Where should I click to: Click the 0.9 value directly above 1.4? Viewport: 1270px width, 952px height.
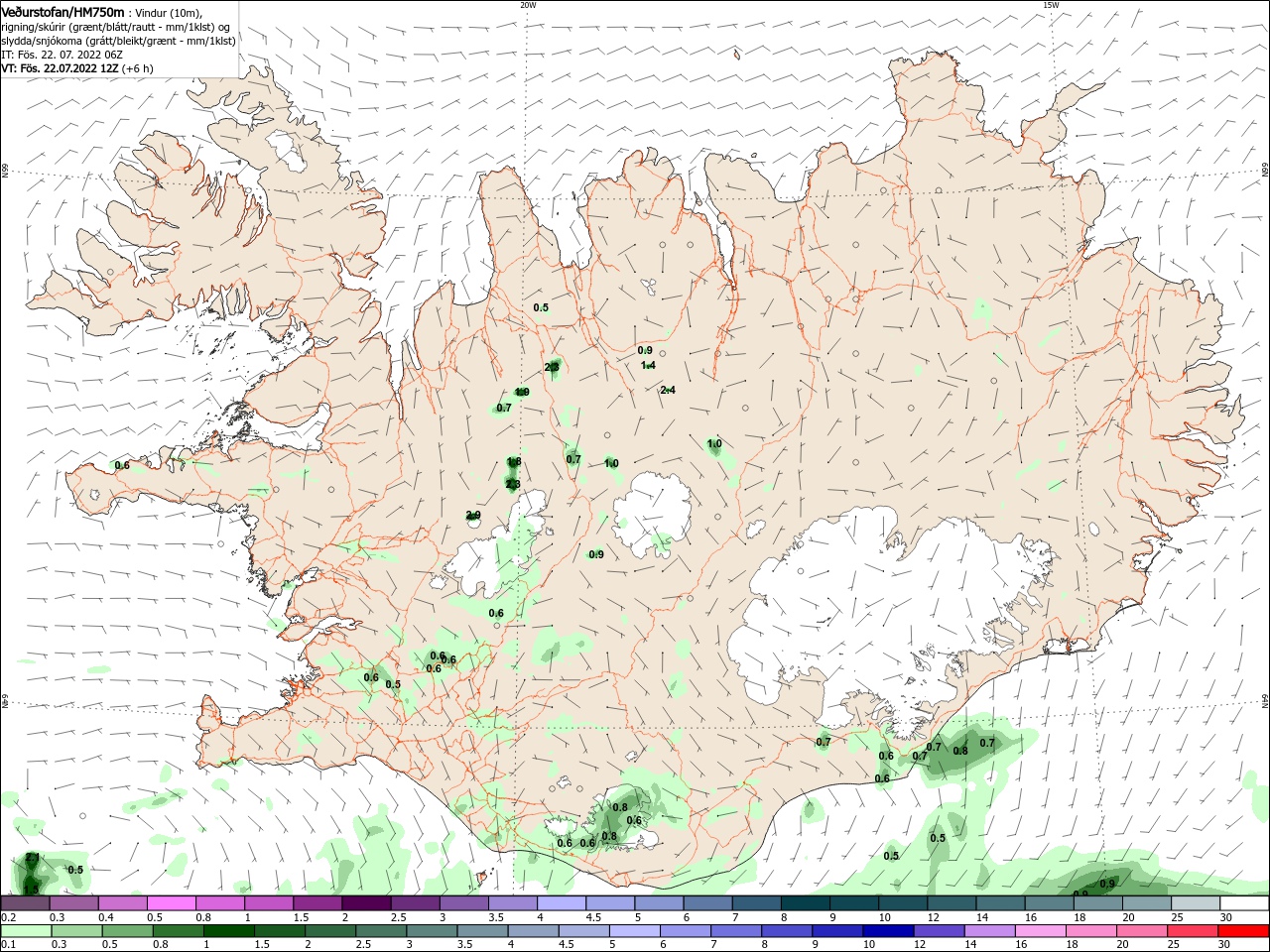645,350
